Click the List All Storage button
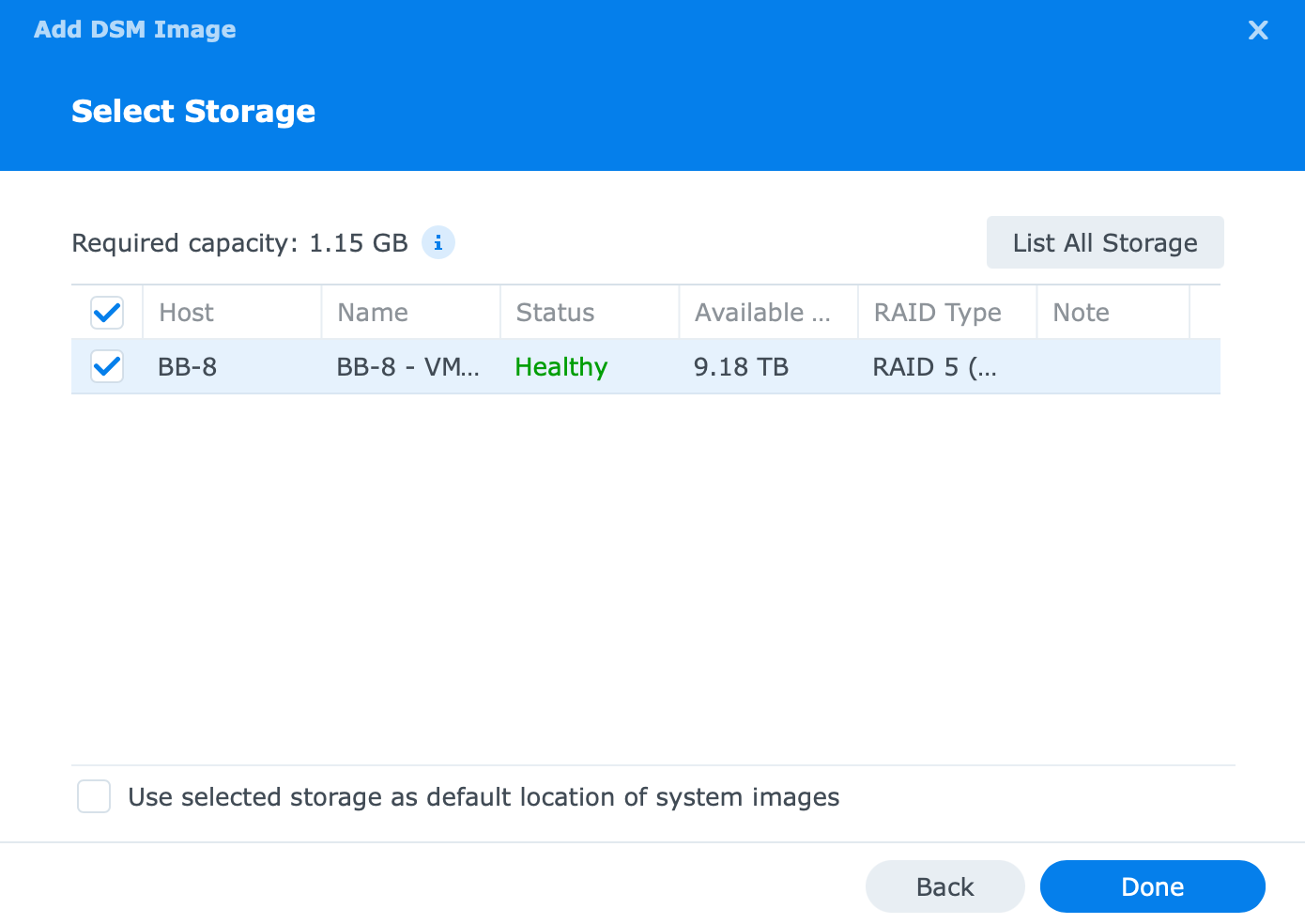1305x924 pixels. pos(1104,242)
